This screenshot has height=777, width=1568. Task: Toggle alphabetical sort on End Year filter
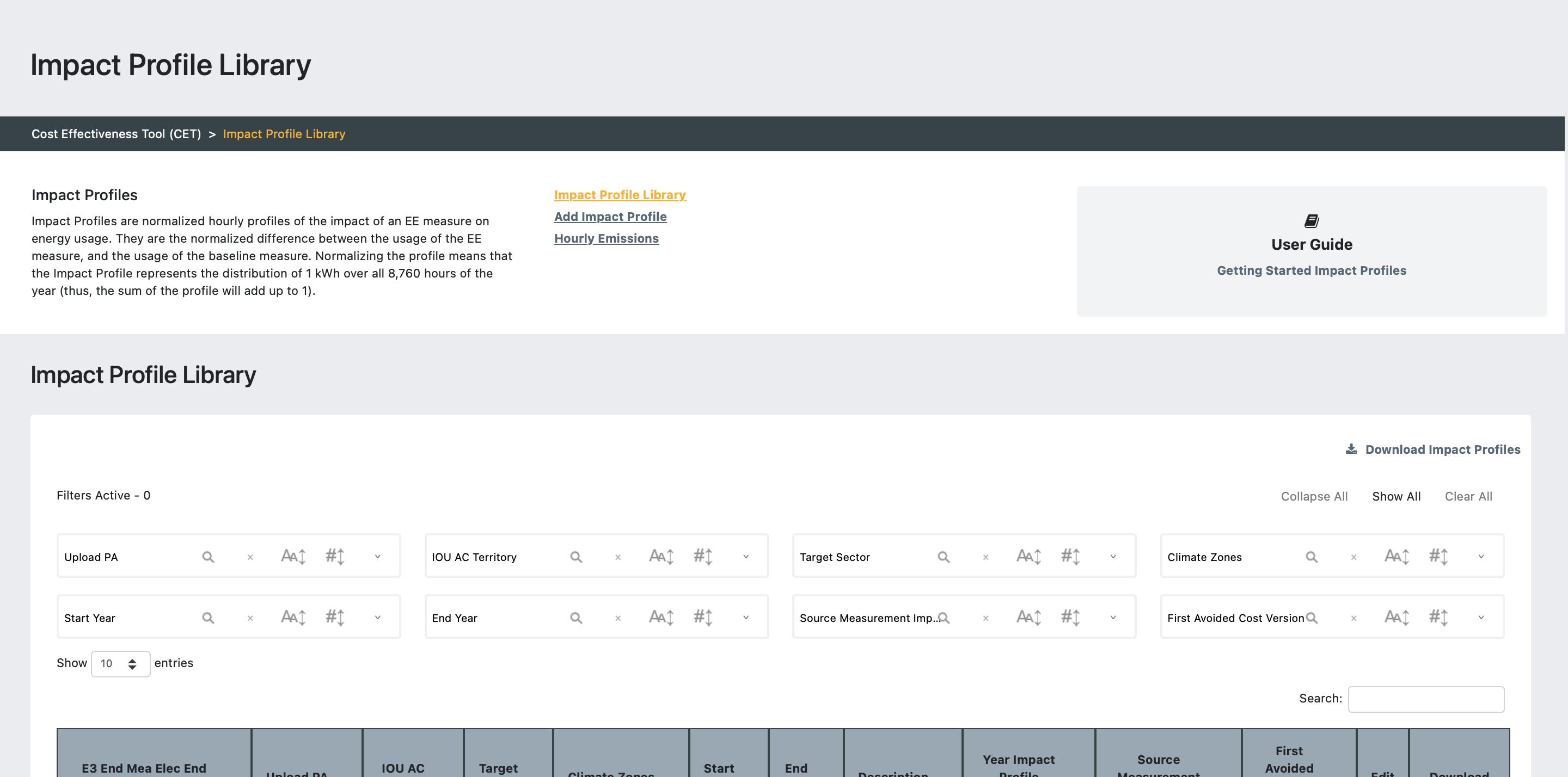coord(660,617)
